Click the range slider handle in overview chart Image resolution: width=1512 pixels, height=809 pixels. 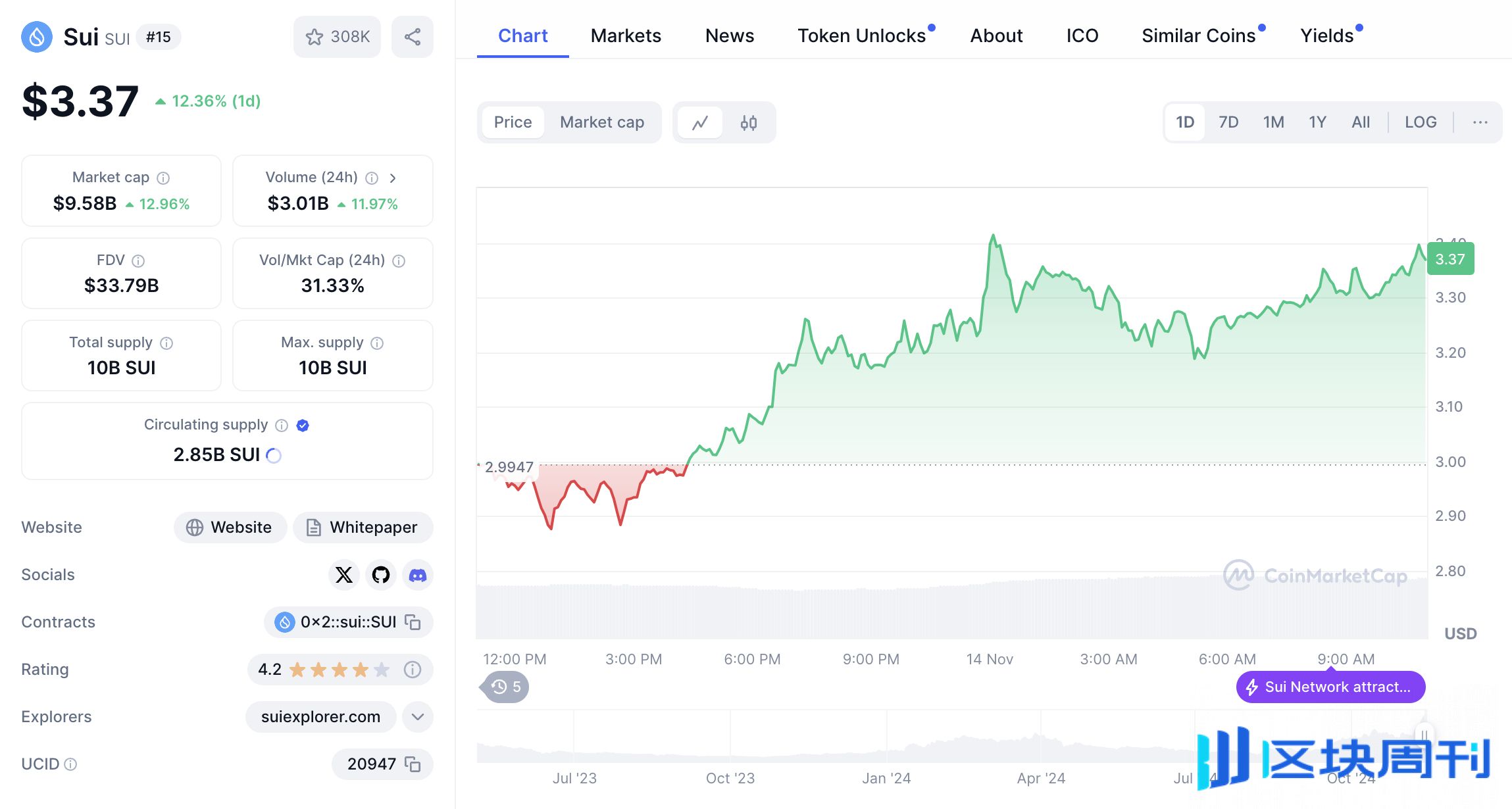(1424, 736)
